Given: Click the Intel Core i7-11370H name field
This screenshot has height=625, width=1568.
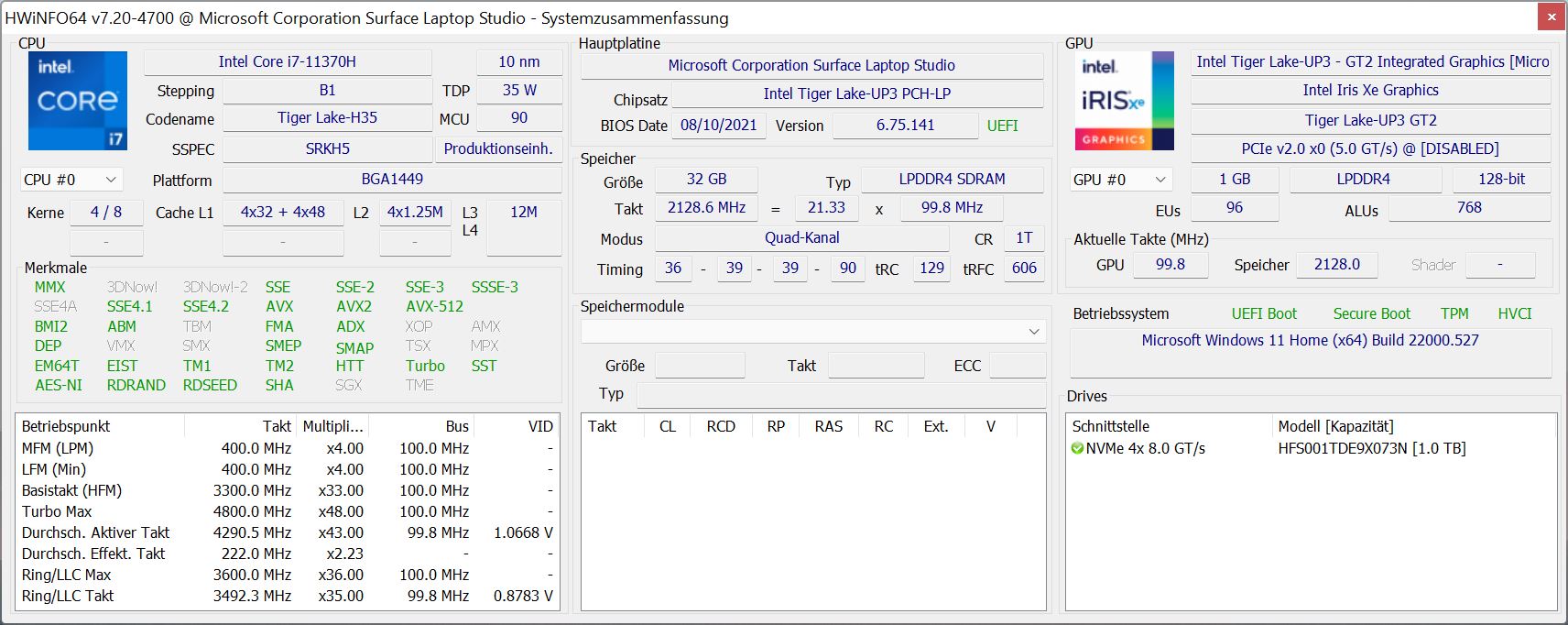Looking at the screenshot, I should pos(287,62).
